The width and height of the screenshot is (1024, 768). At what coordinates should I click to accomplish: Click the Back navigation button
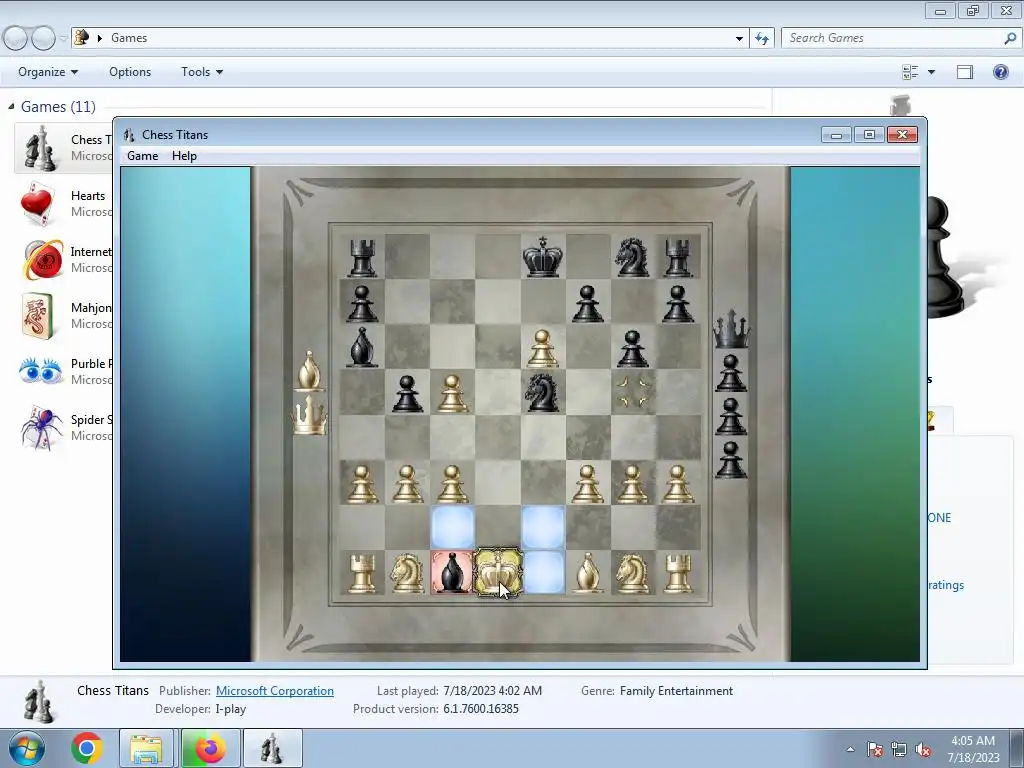click(x=16, y=38)
